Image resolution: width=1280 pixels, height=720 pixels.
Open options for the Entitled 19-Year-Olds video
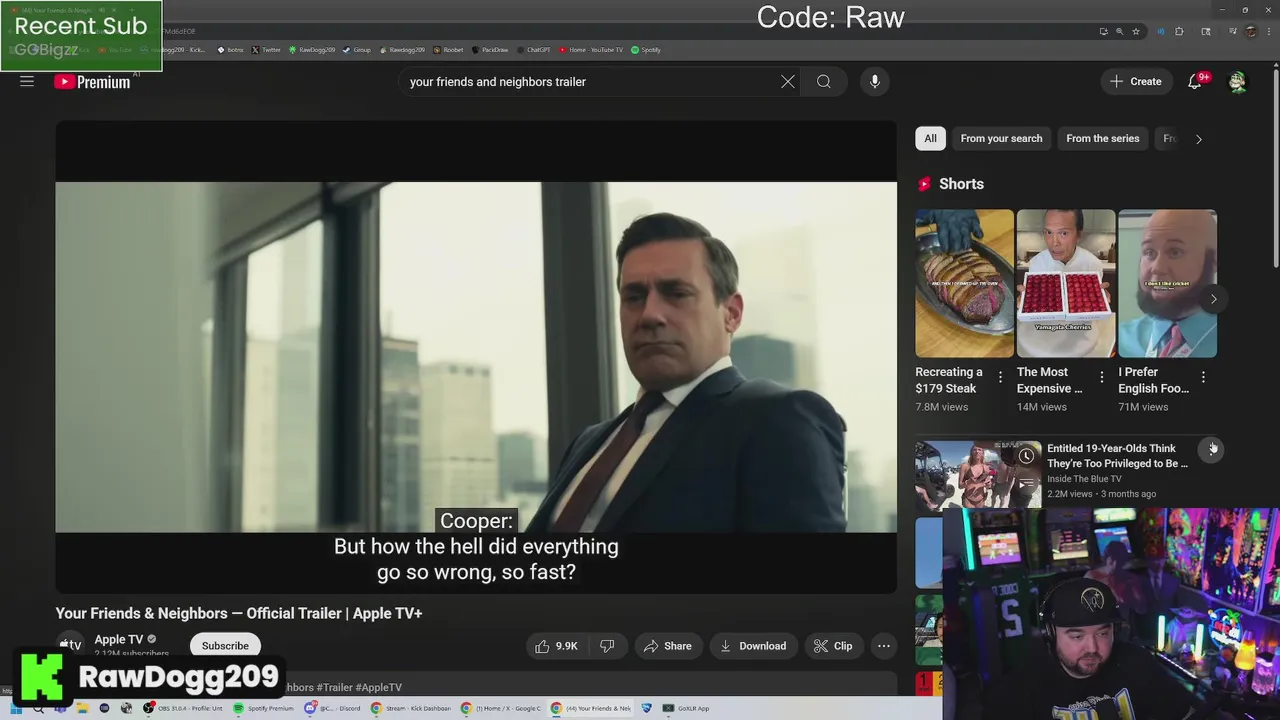pyautogui.click(x=1213, y=449)
